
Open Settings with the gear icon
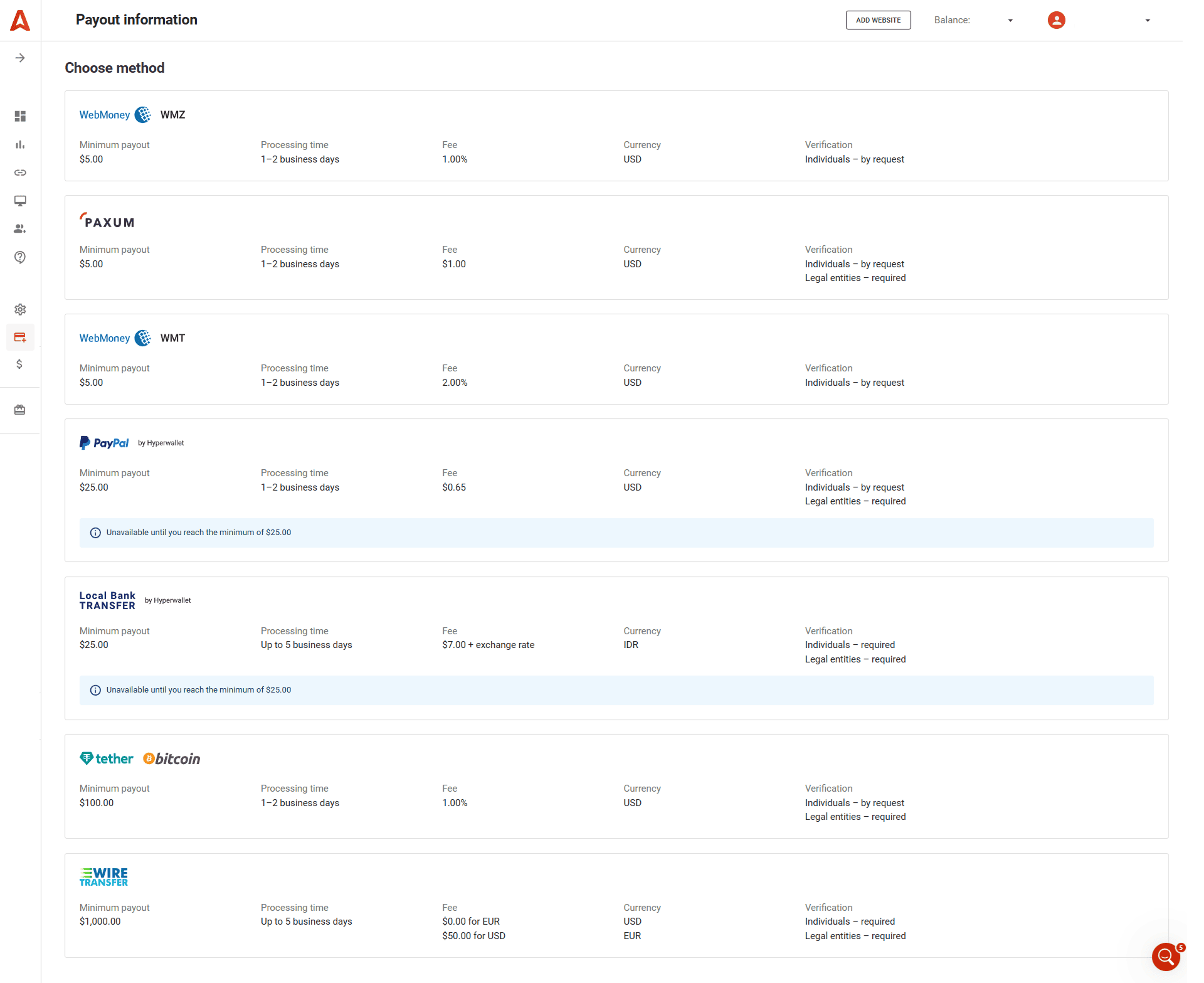click(20, 309)
